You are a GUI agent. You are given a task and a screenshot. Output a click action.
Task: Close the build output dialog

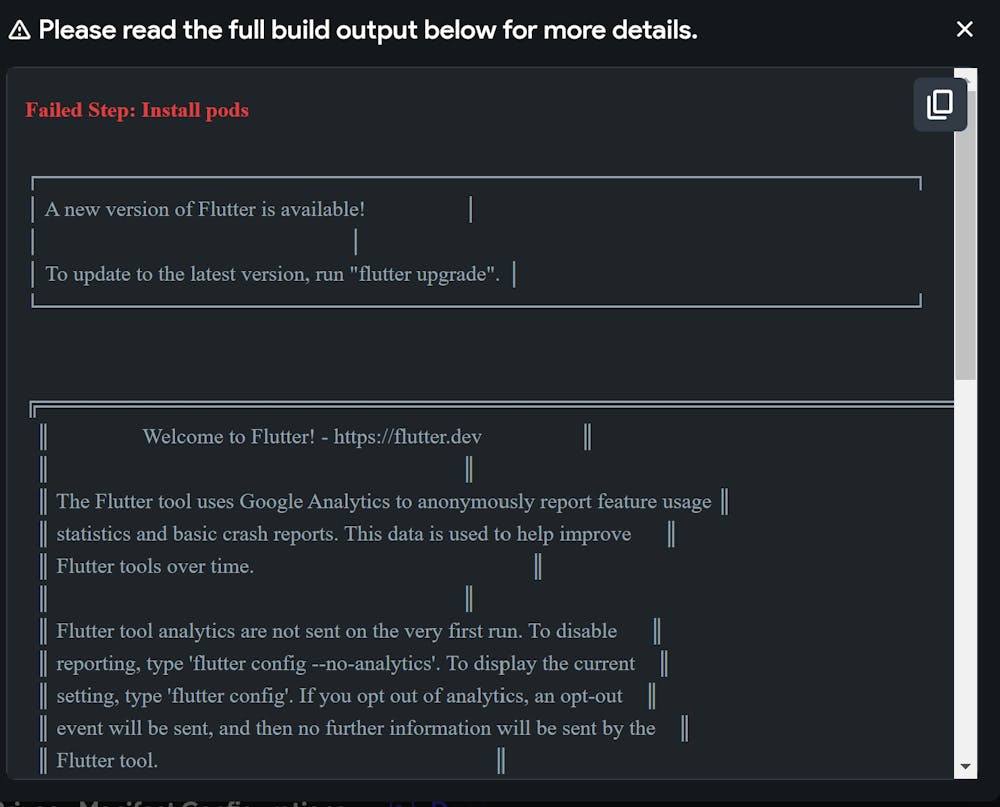click(964, 30)
